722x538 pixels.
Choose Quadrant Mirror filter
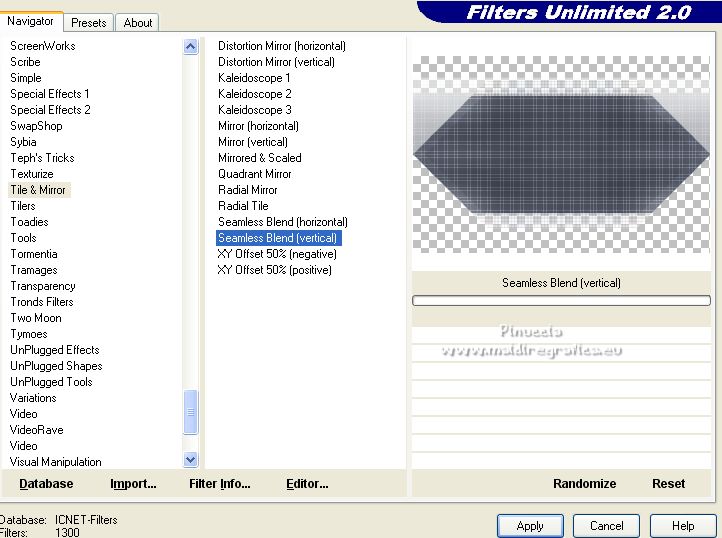coord(255,174)
